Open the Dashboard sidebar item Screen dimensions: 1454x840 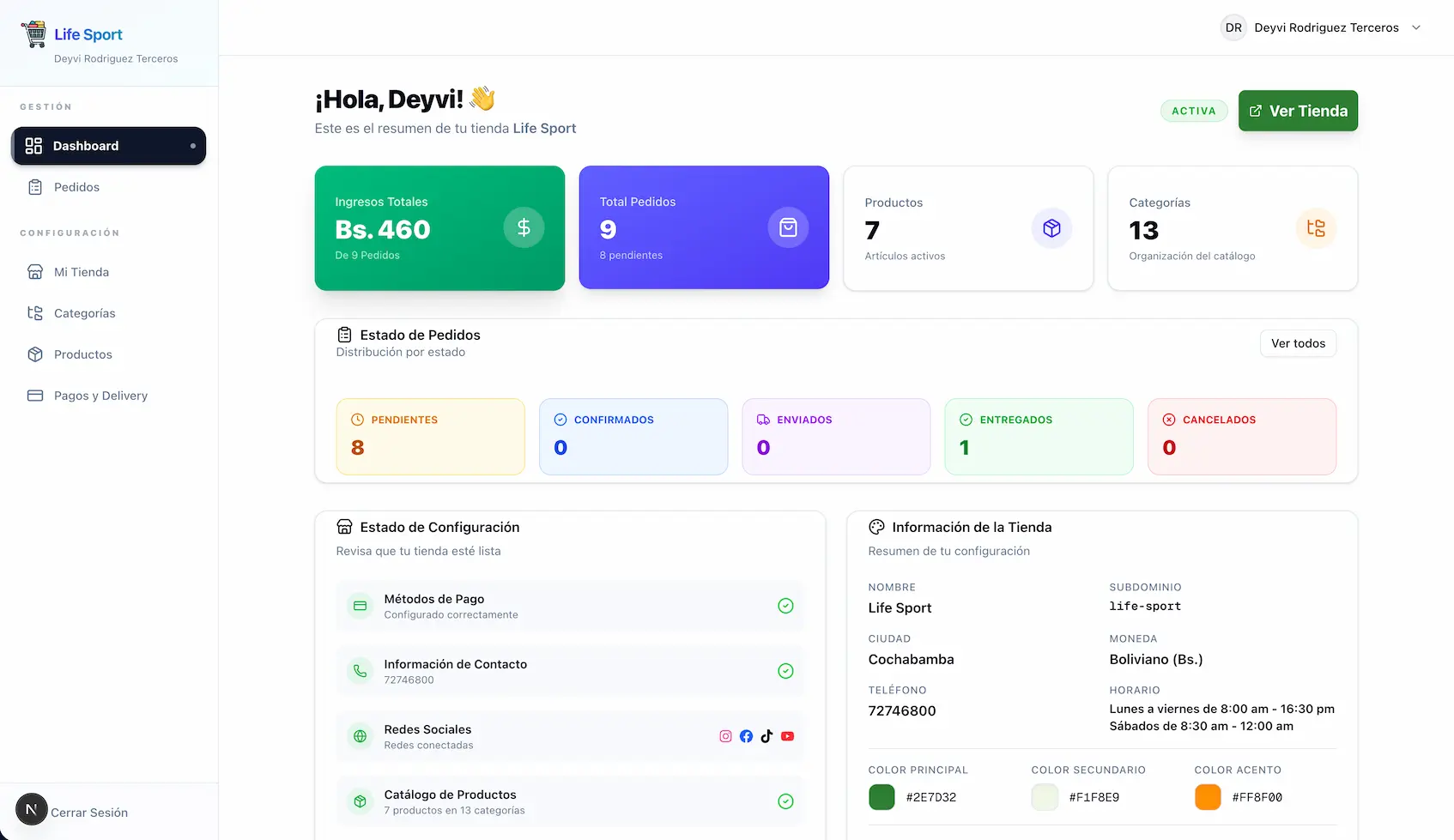[x=109, y=146]
